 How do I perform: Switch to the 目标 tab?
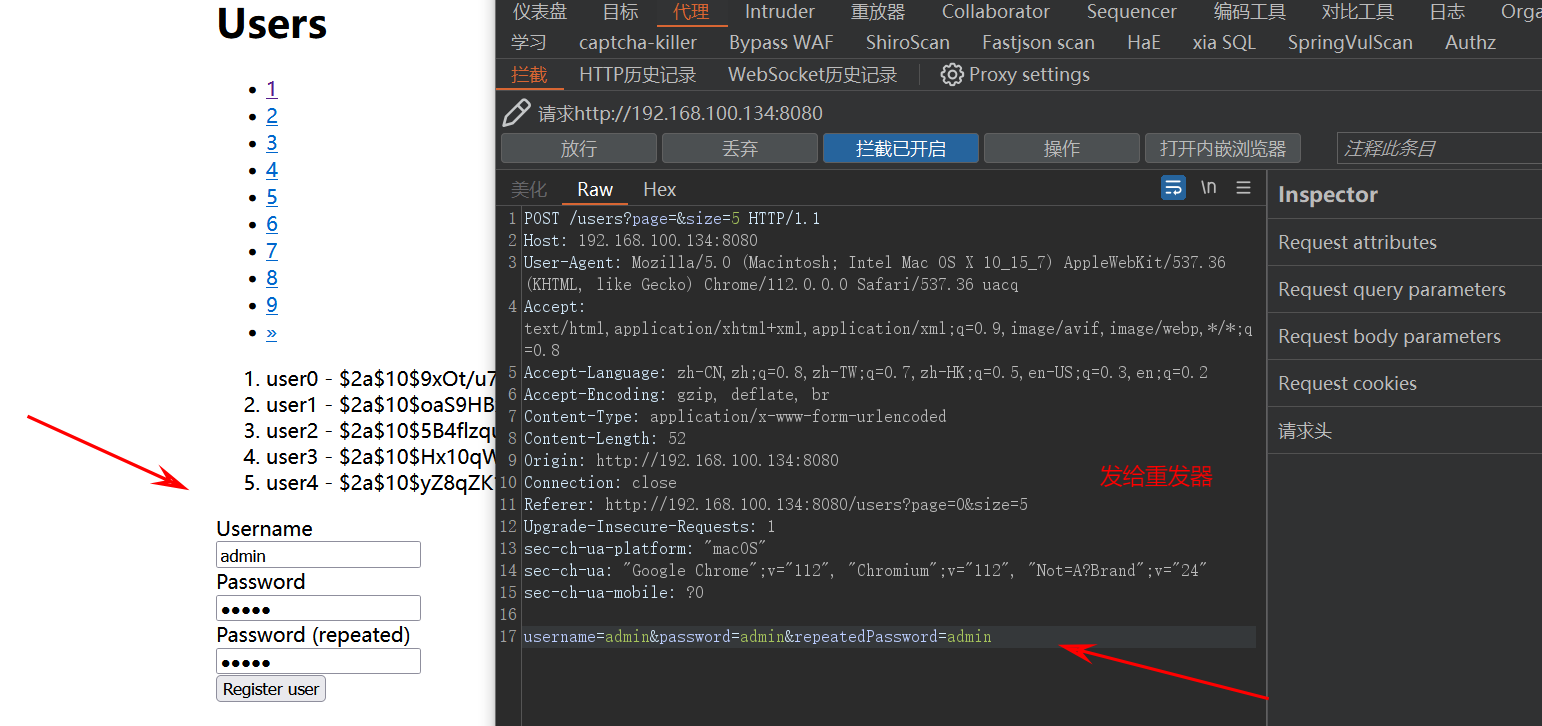620,12
